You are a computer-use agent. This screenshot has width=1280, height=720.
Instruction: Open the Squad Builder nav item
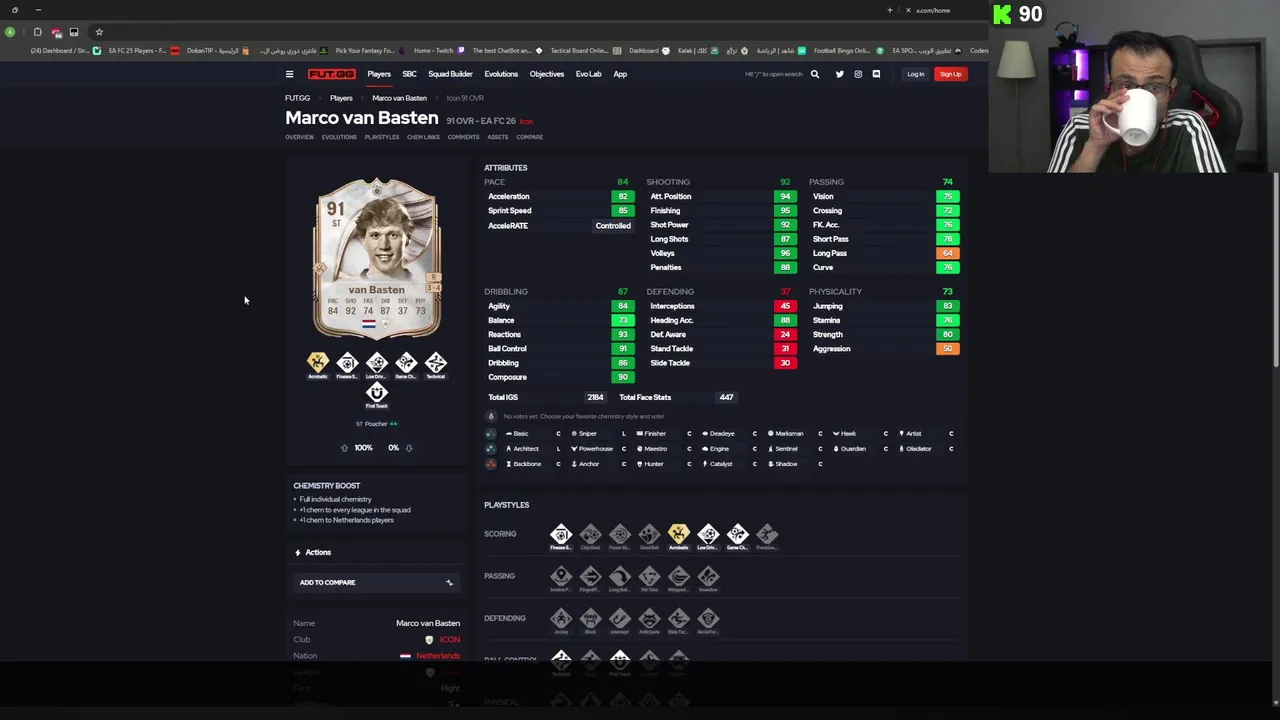(450, 74)
